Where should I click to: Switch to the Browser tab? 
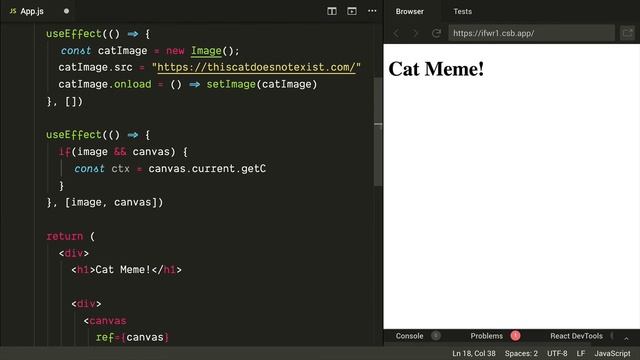pyautogui.click(x=409, y=11)
